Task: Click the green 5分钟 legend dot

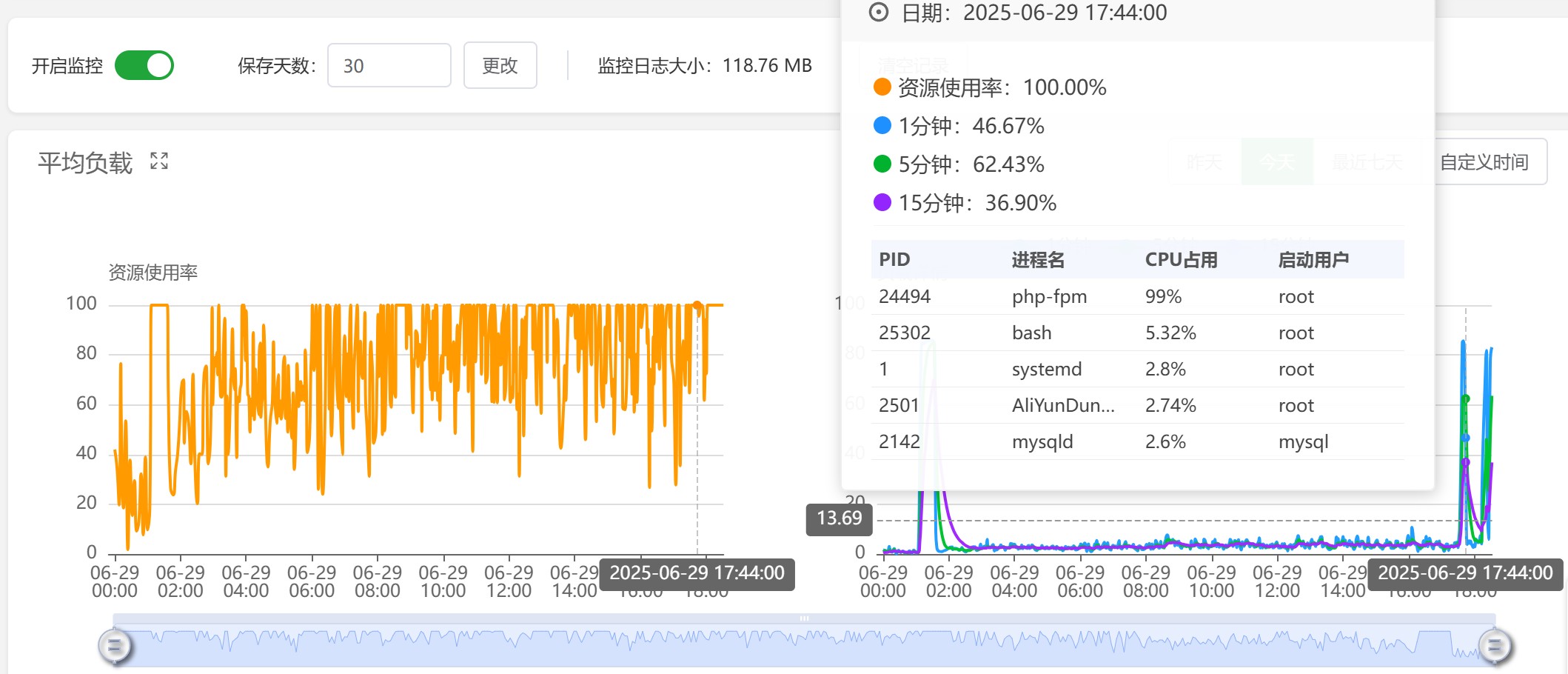Action: tap(882, 164)
